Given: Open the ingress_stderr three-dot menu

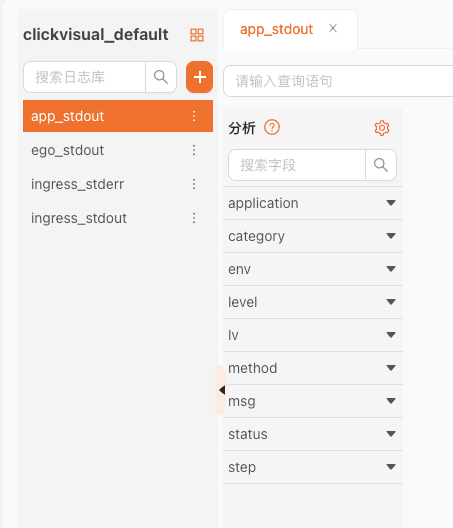Looking at the screenshot, I should 194,184.
